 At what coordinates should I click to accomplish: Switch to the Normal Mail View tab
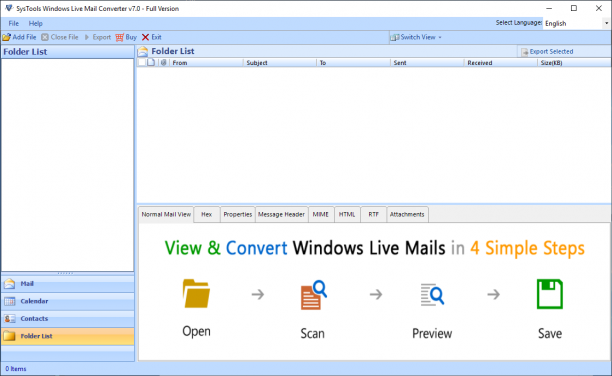166,214
